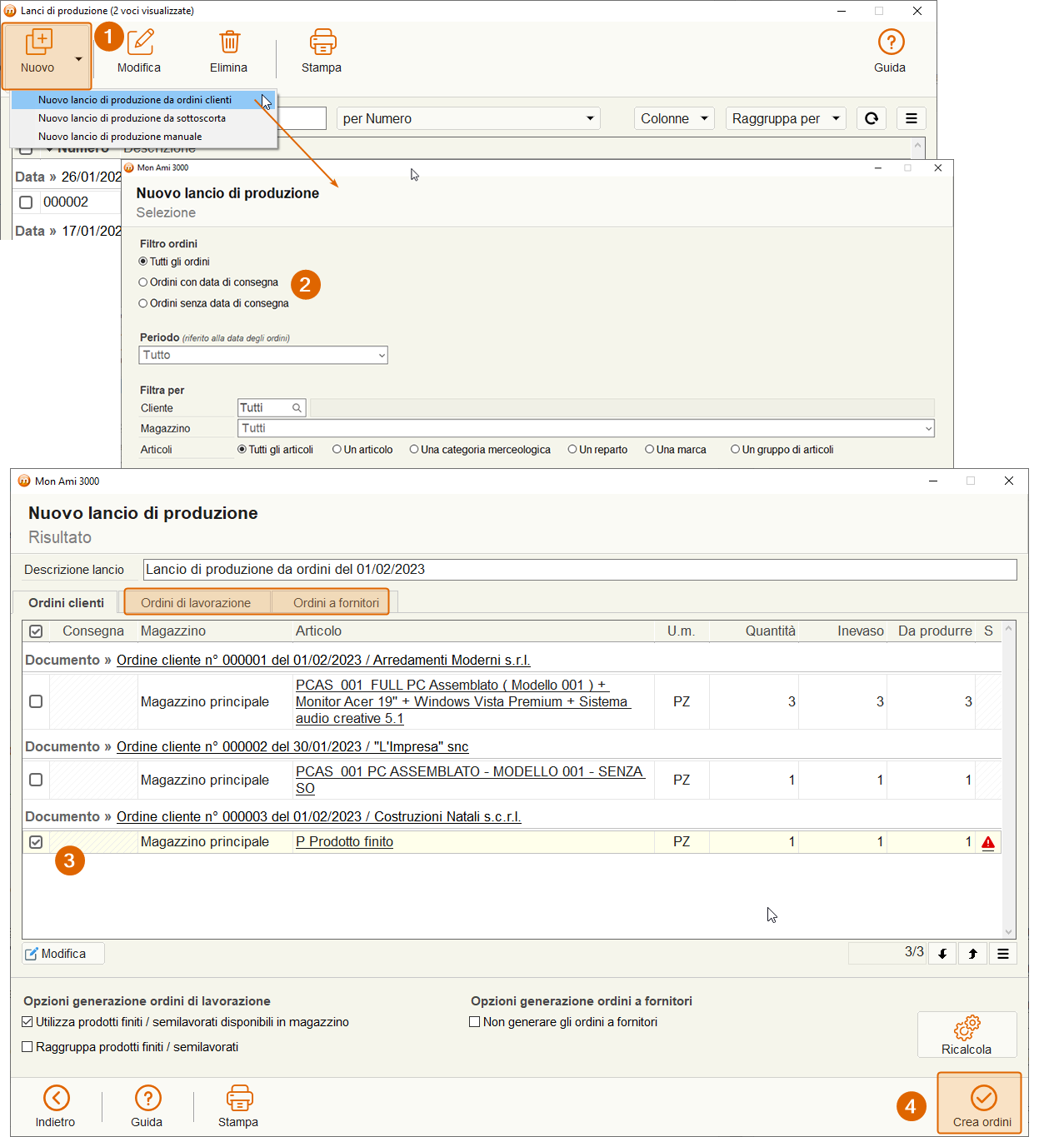Select 'Una categoria merceologica' radio button
This screenshot has width=1064, height=1137.
414,450
